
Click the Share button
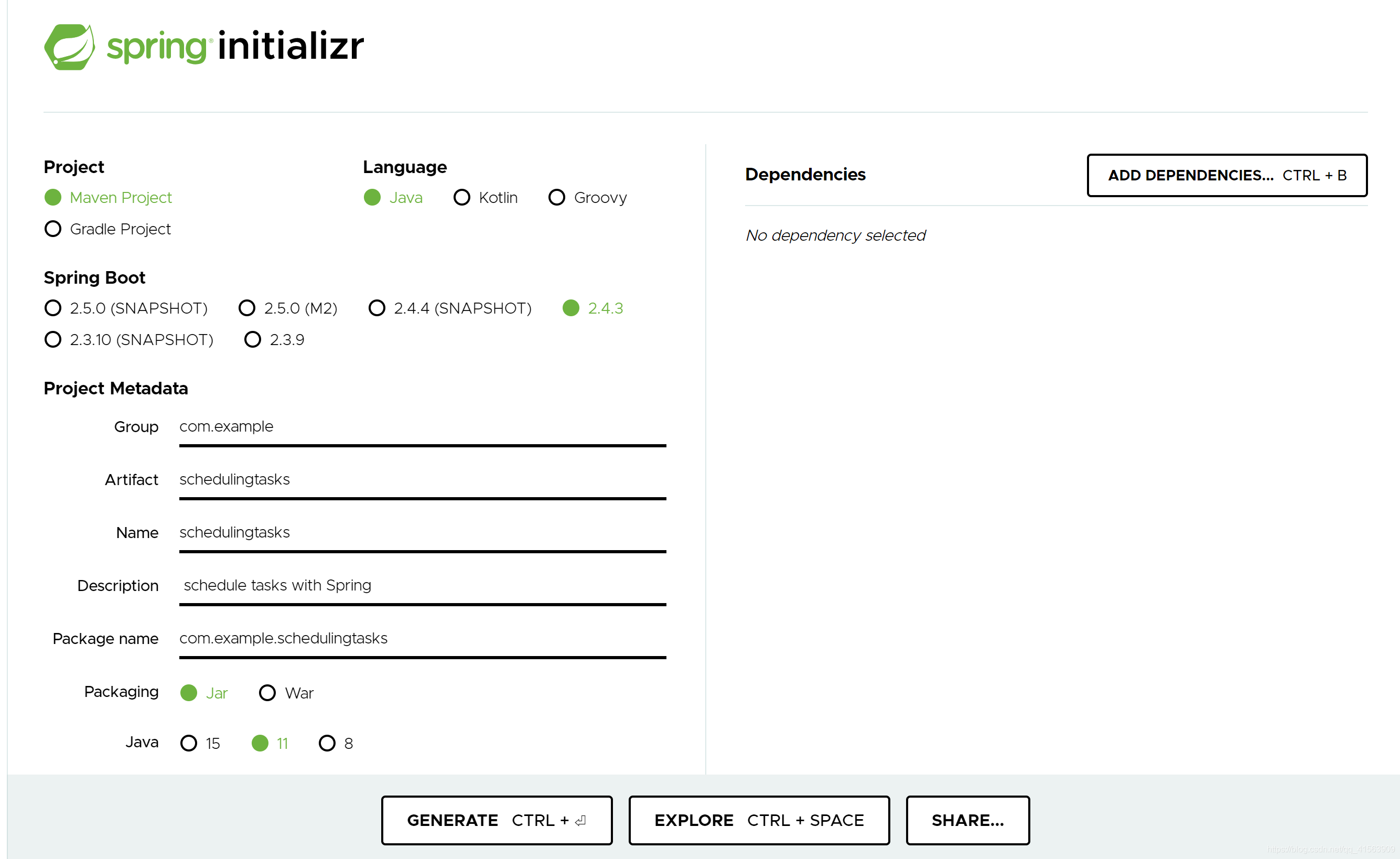pyautogui.click(x=968, y=820)
